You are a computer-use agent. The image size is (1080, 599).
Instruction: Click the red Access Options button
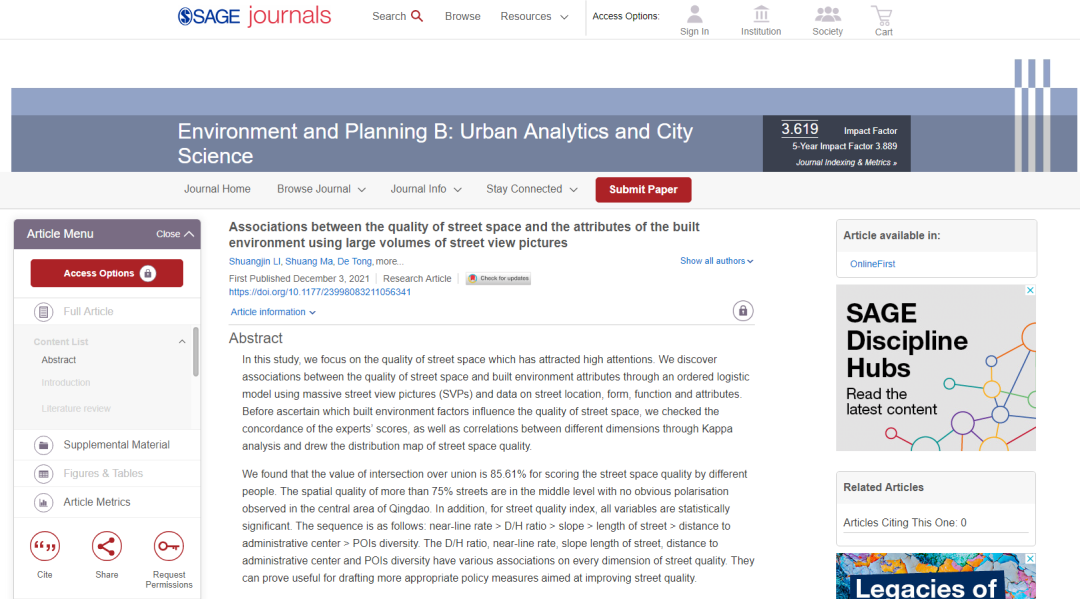pyautogui.click(x=107, y=273)
